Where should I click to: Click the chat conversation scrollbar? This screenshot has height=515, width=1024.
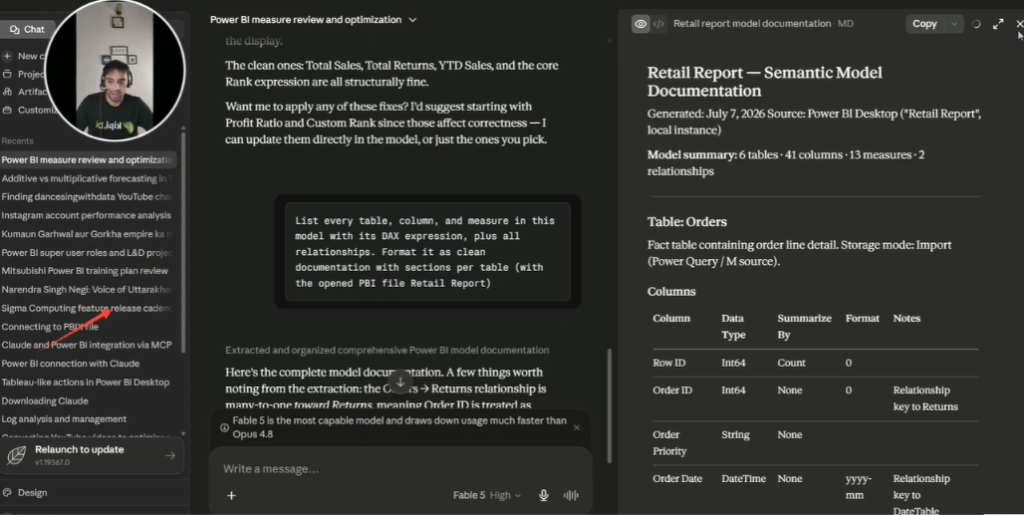point(610,405)
